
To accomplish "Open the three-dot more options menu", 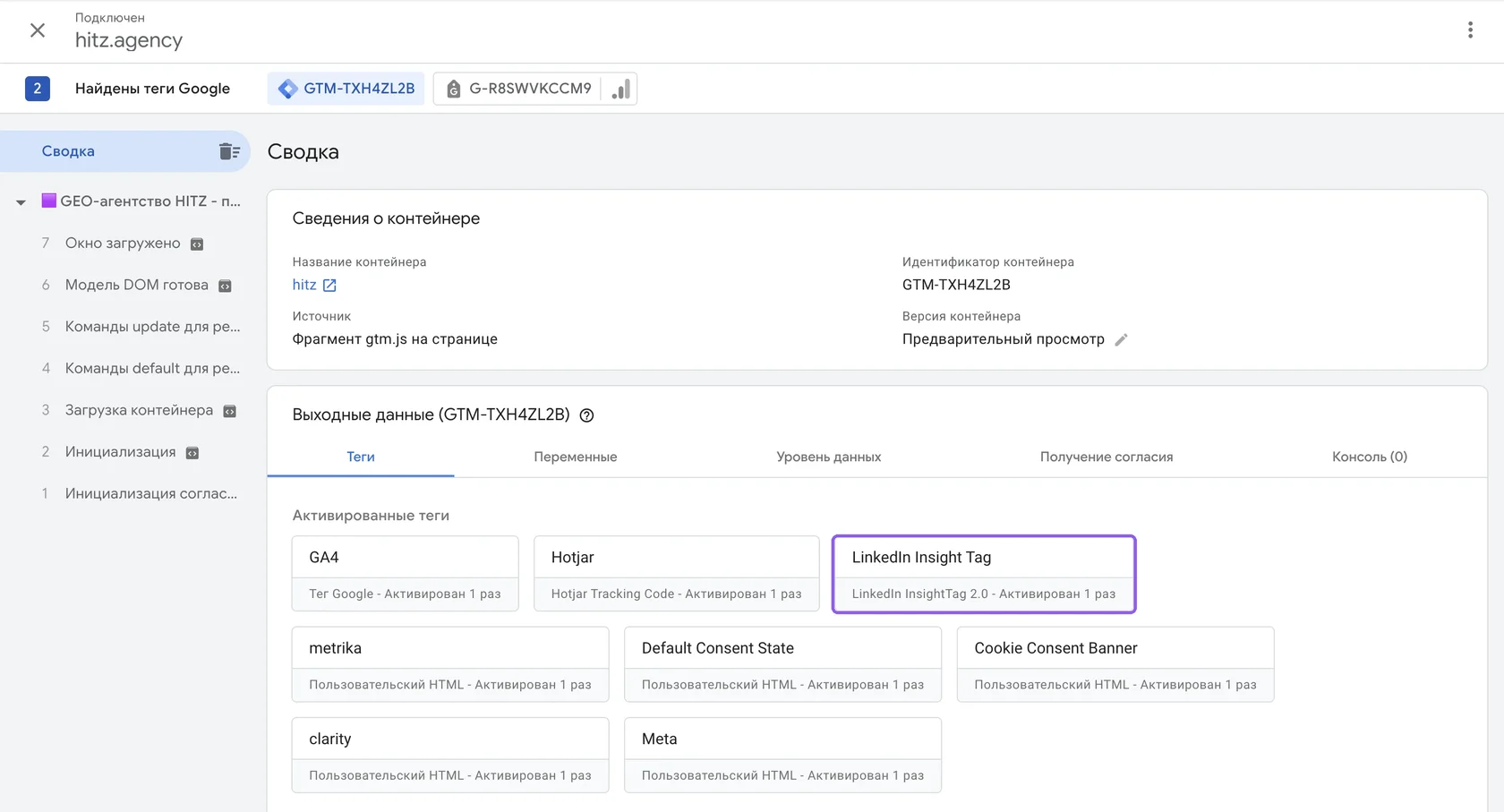I will (1470, 30).
